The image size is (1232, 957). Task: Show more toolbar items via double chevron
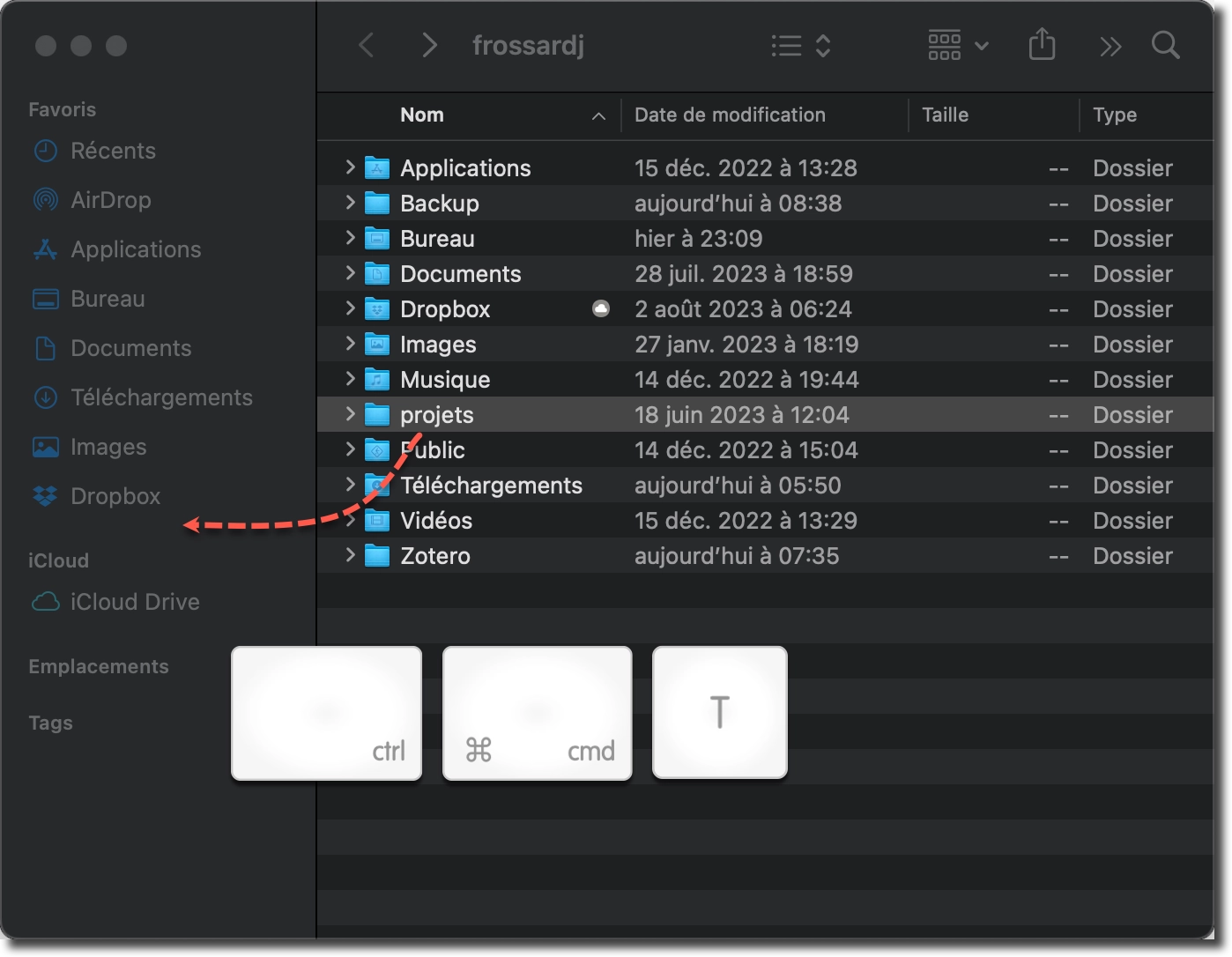pyautogui.click(x=1110, y=46)
